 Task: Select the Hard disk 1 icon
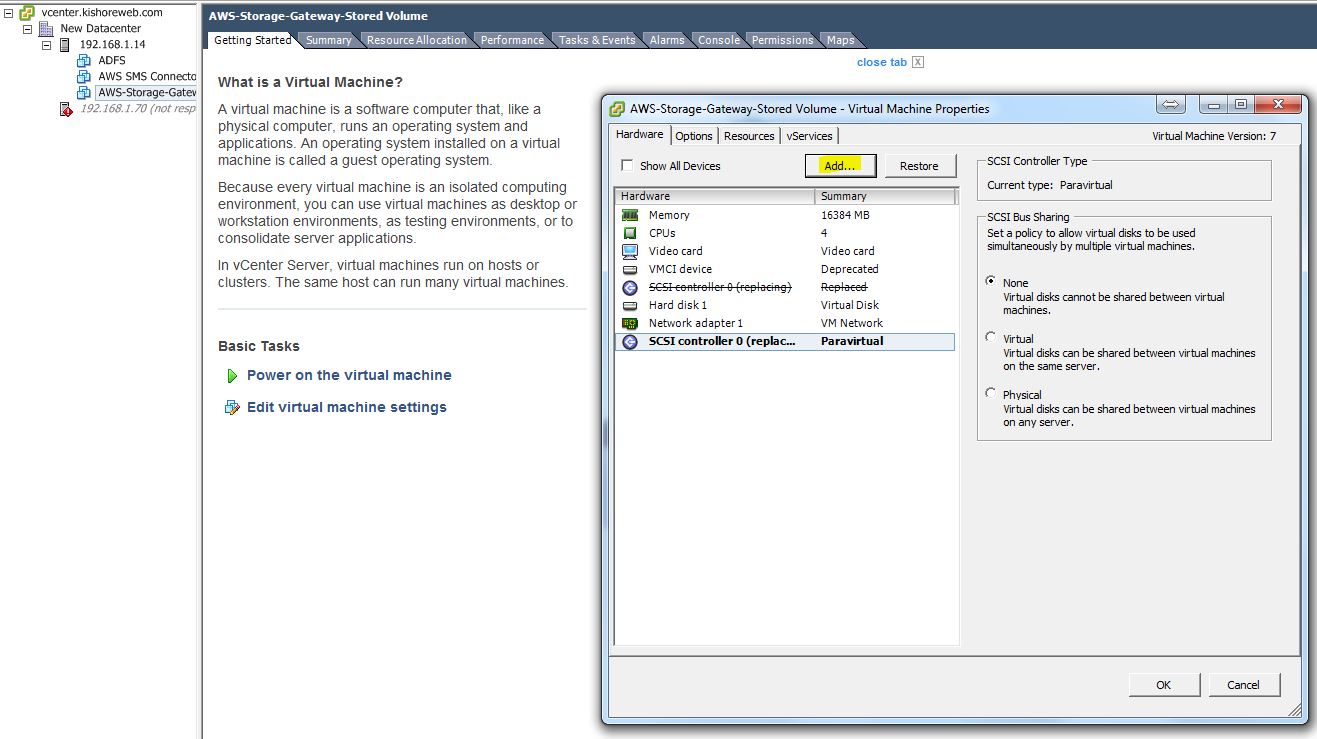tap(630, 305)
